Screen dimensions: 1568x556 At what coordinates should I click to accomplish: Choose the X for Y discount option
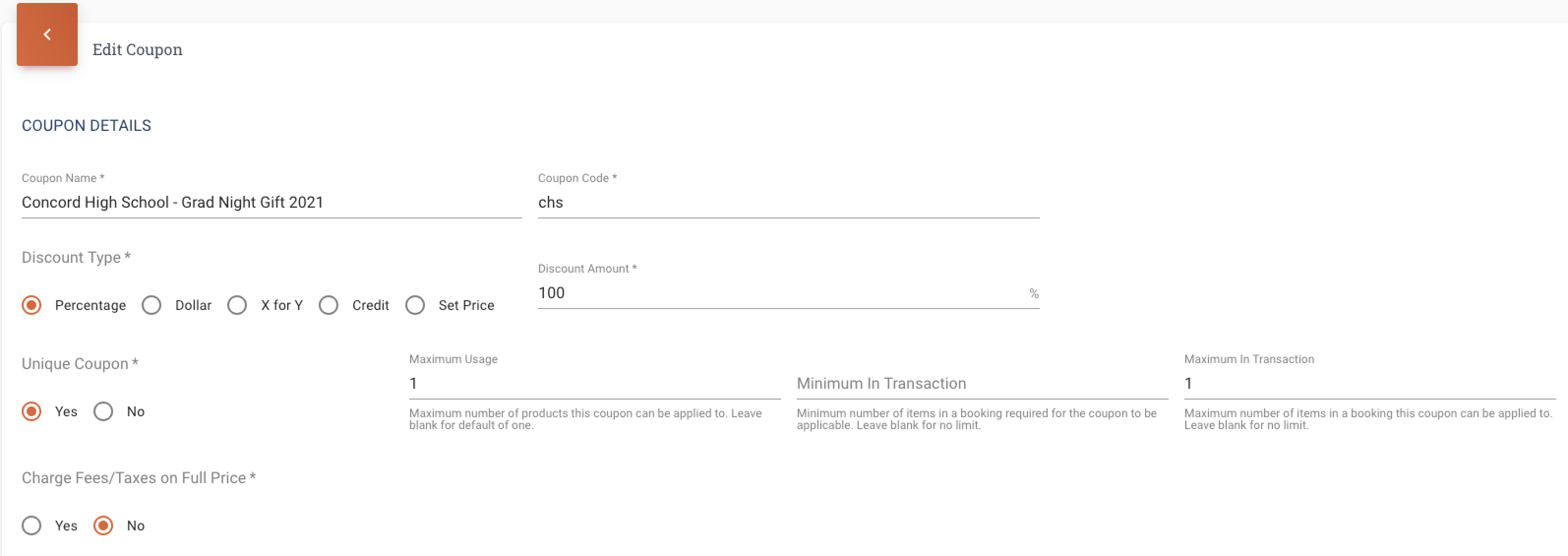(x=238, y=305)
